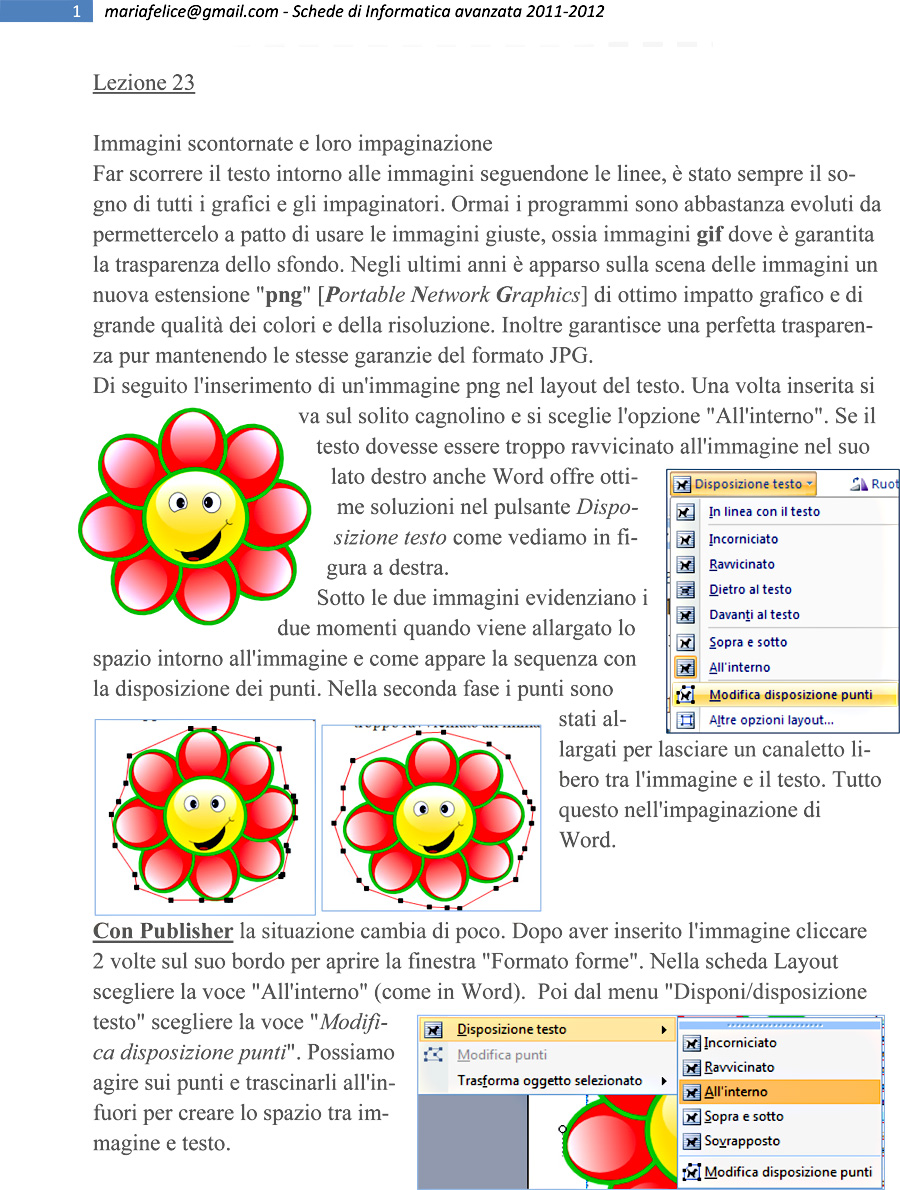Click the underlined 'Con Publisher' text
Viewport: 900px width, 1190px height.
(162, 931)
